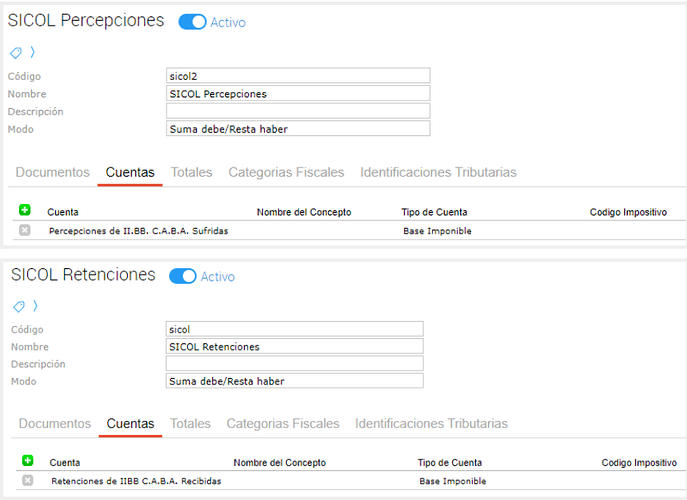Toggle Activo switch for SICOL Percepciones
687x500 pixels.
(192, 22)
